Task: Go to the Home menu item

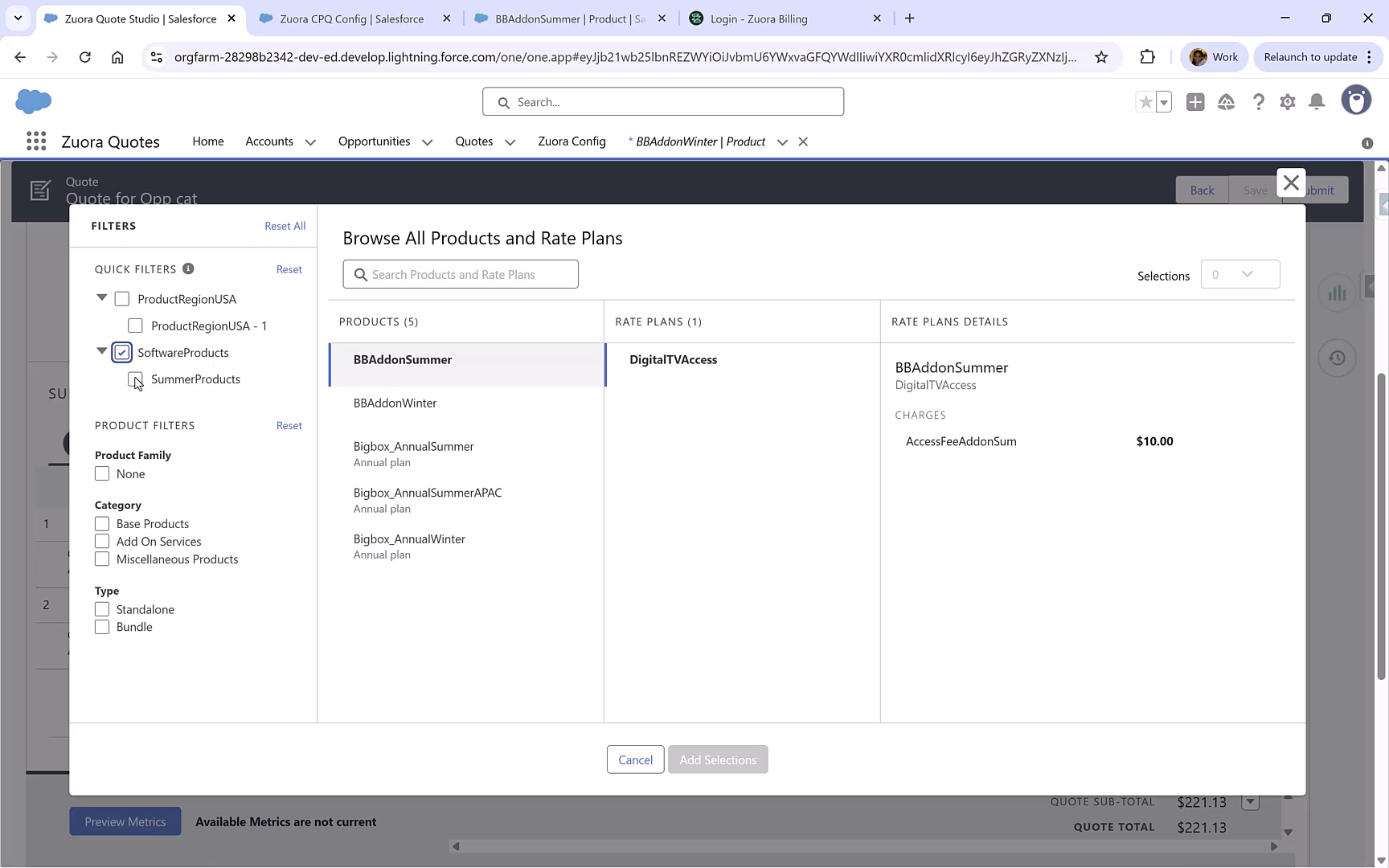Action: click(x=207, y=141)
